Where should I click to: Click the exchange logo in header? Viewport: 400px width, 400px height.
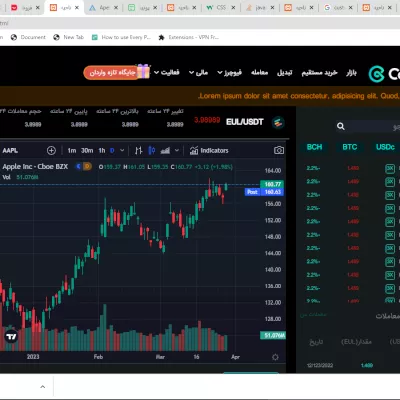point(376,74)
